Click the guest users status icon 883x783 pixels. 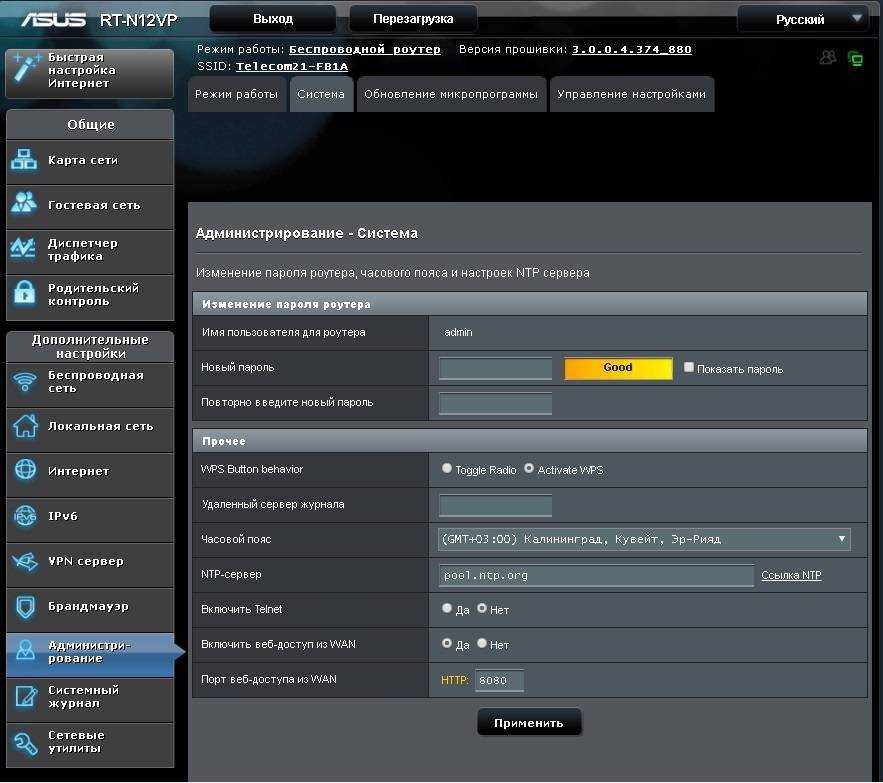828,57
